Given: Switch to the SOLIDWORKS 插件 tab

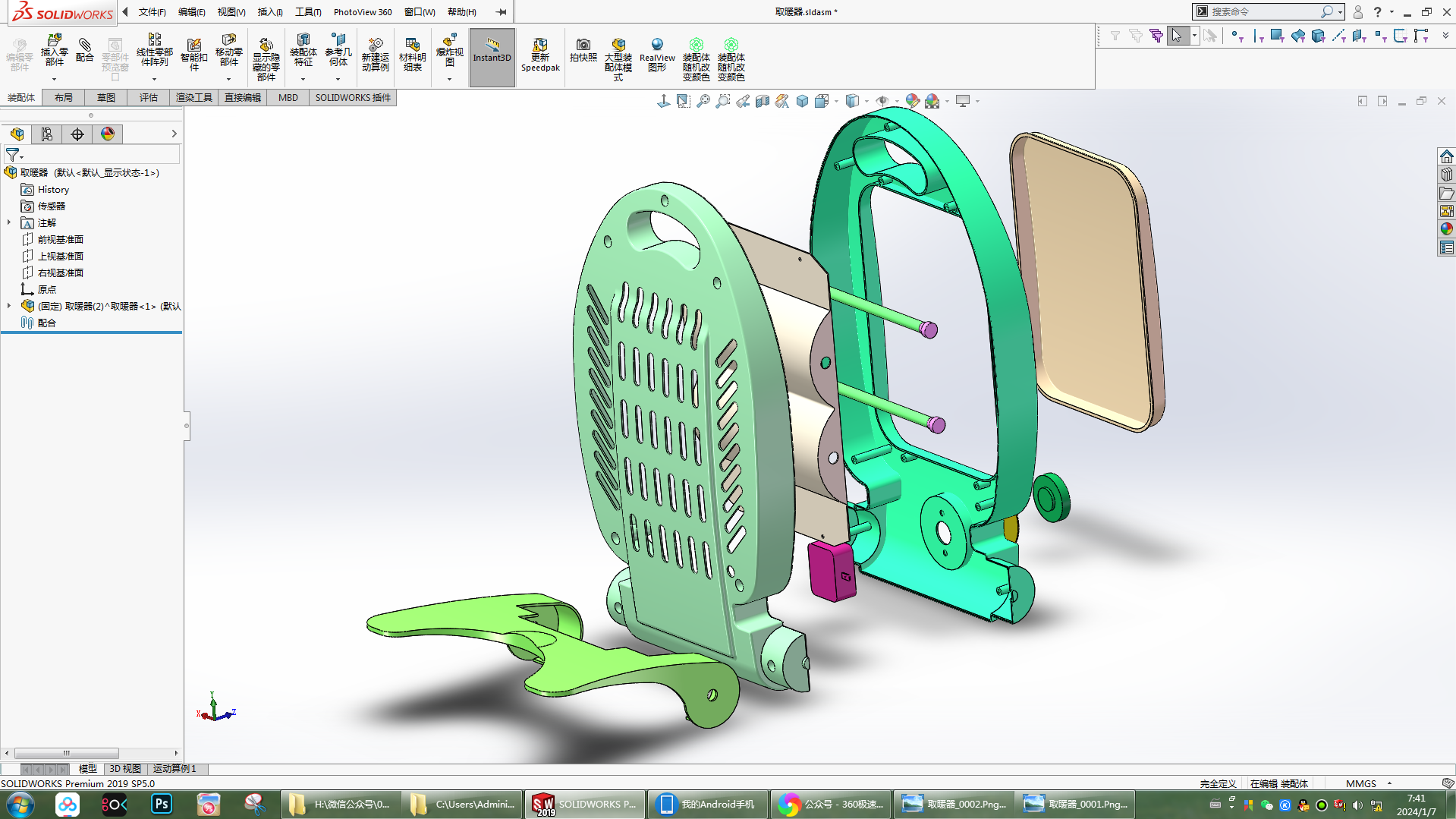Looking at the screenshot, I should [353, 97].
